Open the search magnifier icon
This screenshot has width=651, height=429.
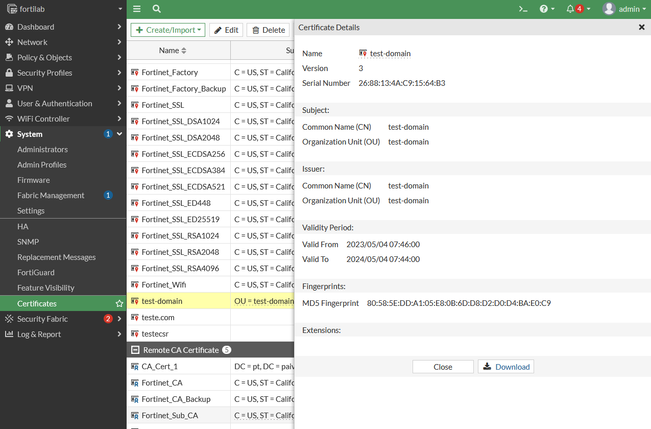(157, 9)
